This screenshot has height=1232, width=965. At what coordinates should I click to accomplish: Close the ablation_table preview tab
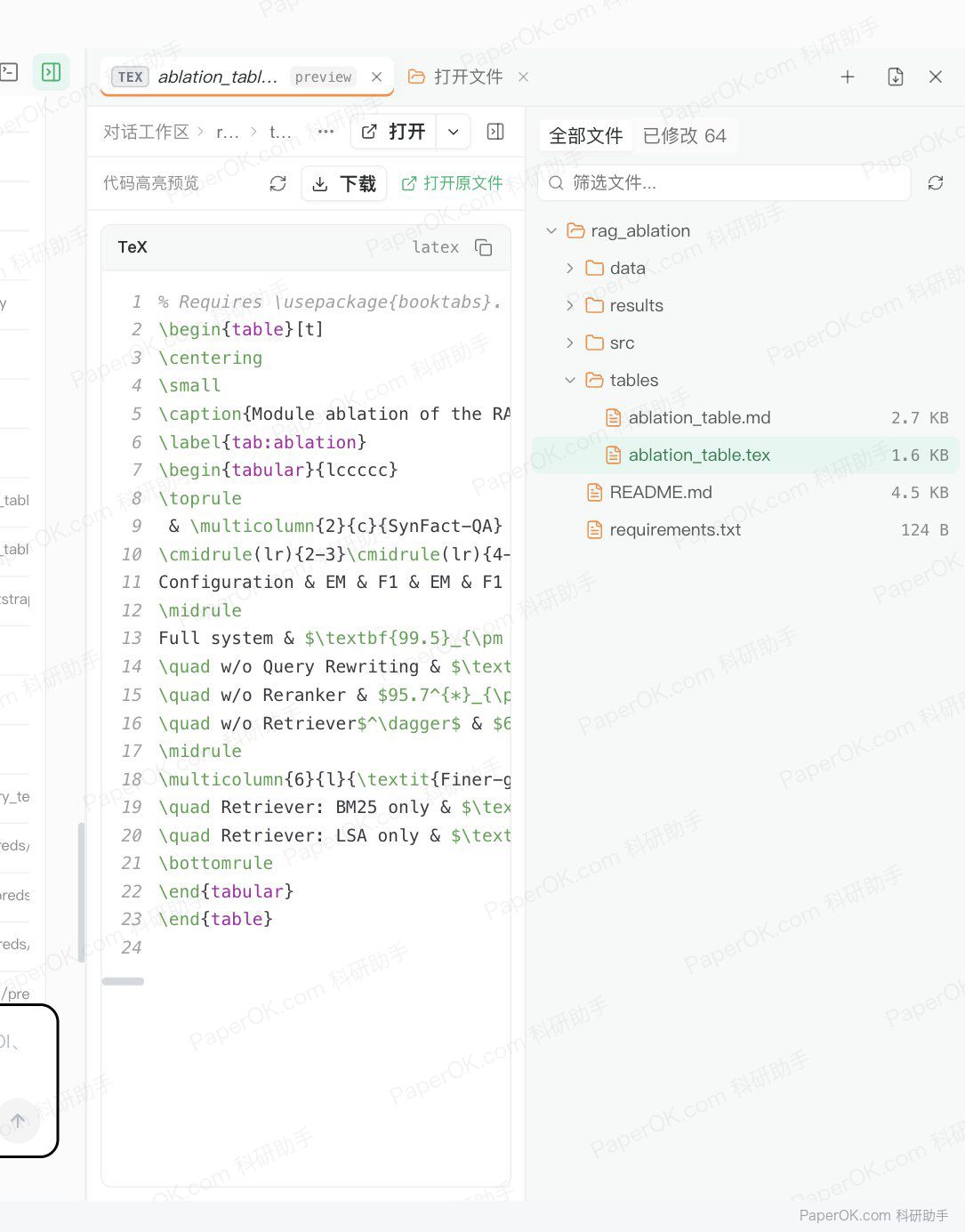[376, 76]
